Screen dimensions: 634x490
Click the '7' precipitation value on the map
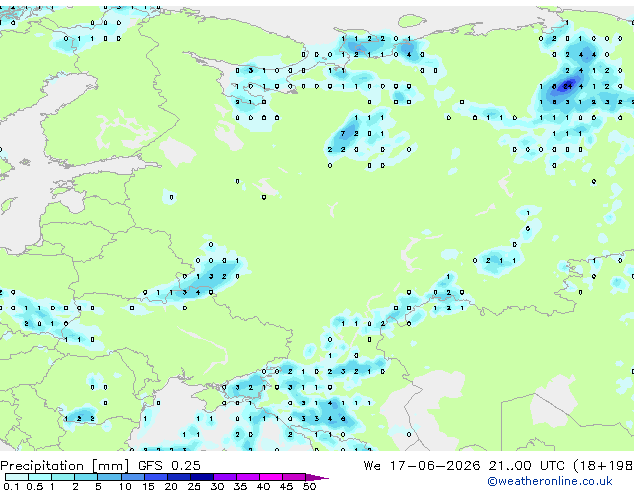pos(343,133)
